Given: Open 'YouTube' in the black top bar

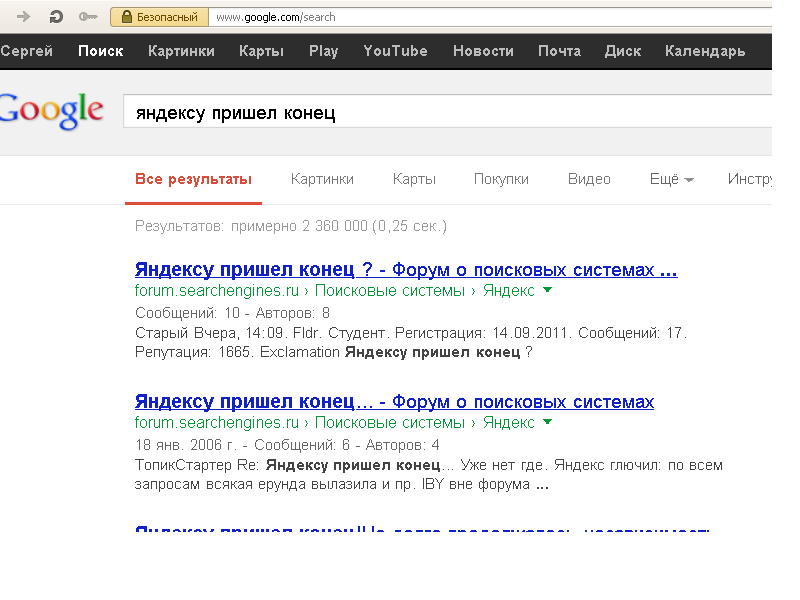Looking at the screenshot, I should point(395,51).
